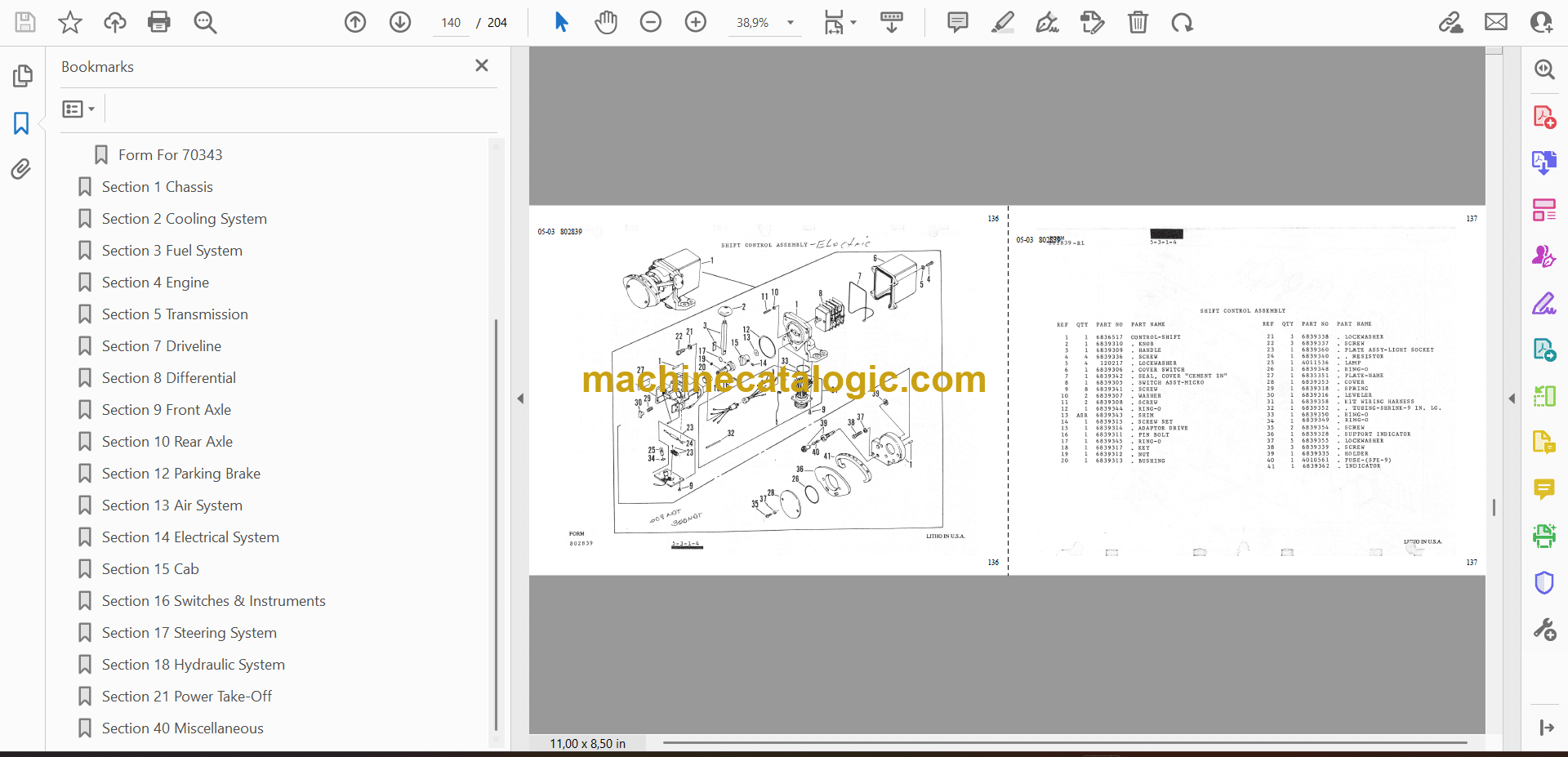Share a link to this file
This screenshot has width=1568, height=757.
click(x=1451, y=22)
